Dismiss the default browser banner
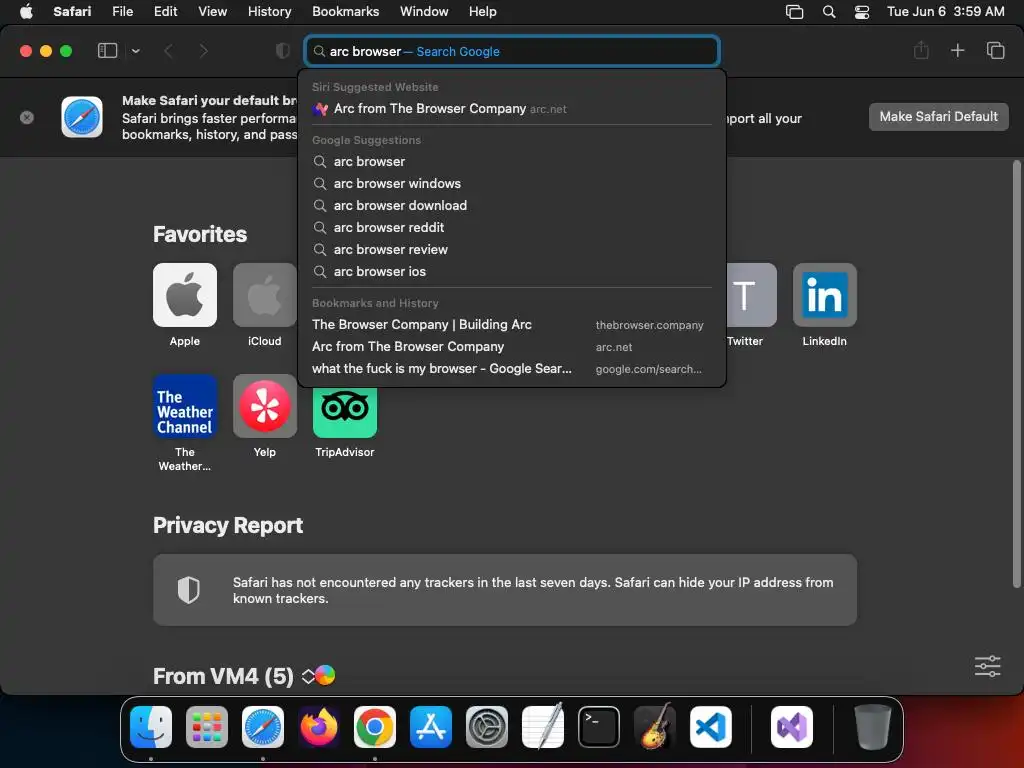1024x768 pixels. click(27, 118)
